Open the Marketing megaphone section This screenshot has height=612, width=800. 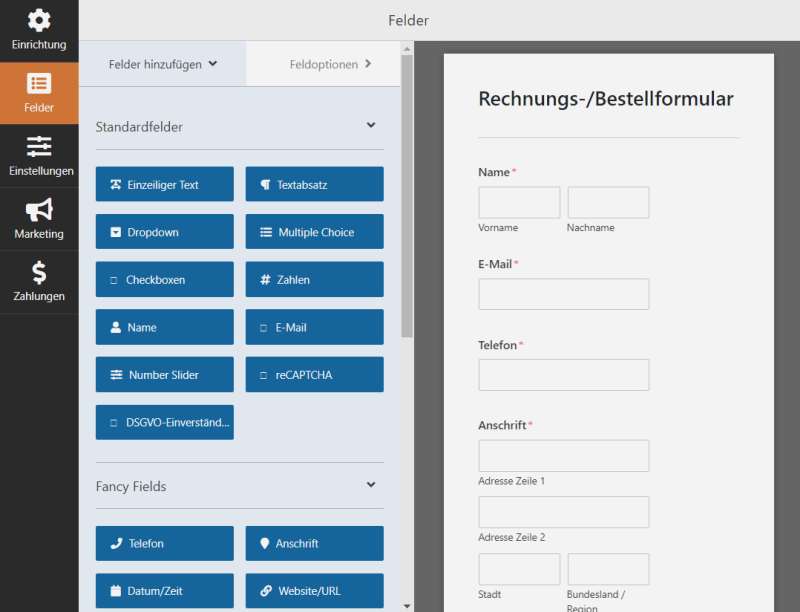[x=39, y=219]
